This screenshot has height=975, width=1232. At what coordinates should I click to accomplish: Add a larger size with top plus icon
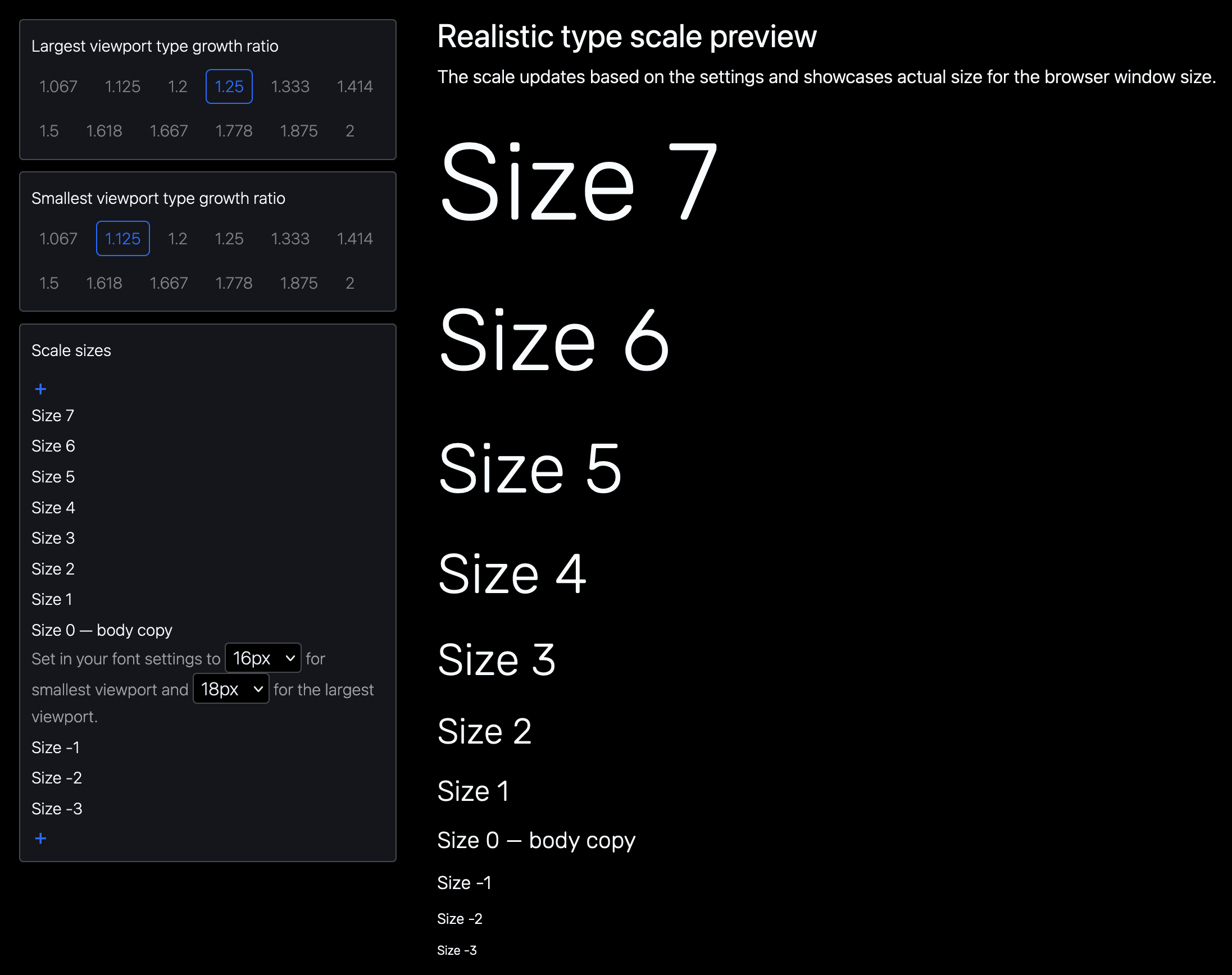click(x=40, y=389)
